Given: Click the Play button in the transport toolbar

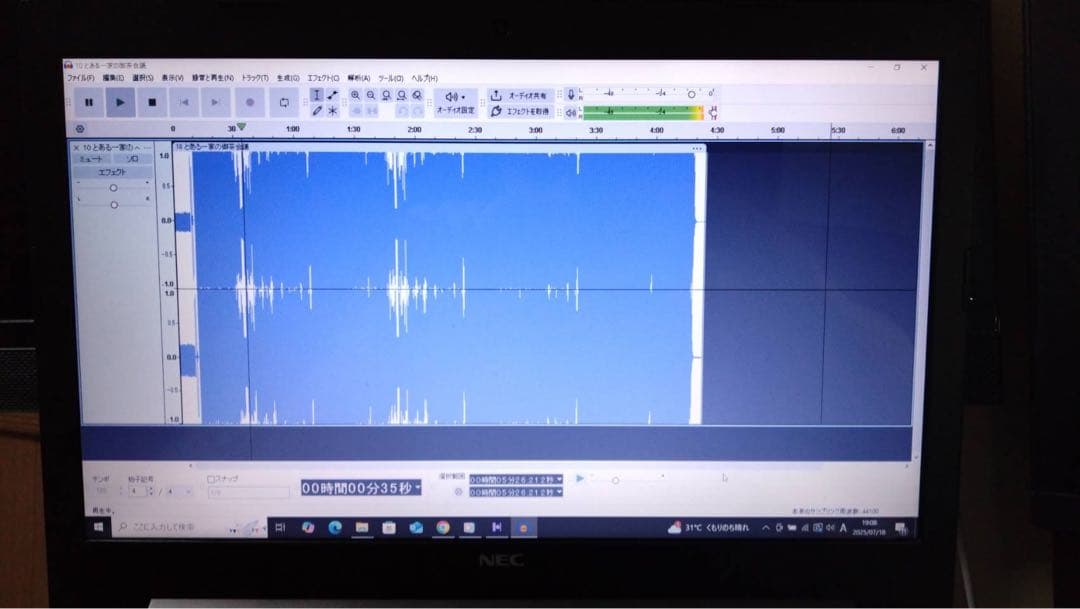Looking at the screenshot, I should [x=120, y=102].
